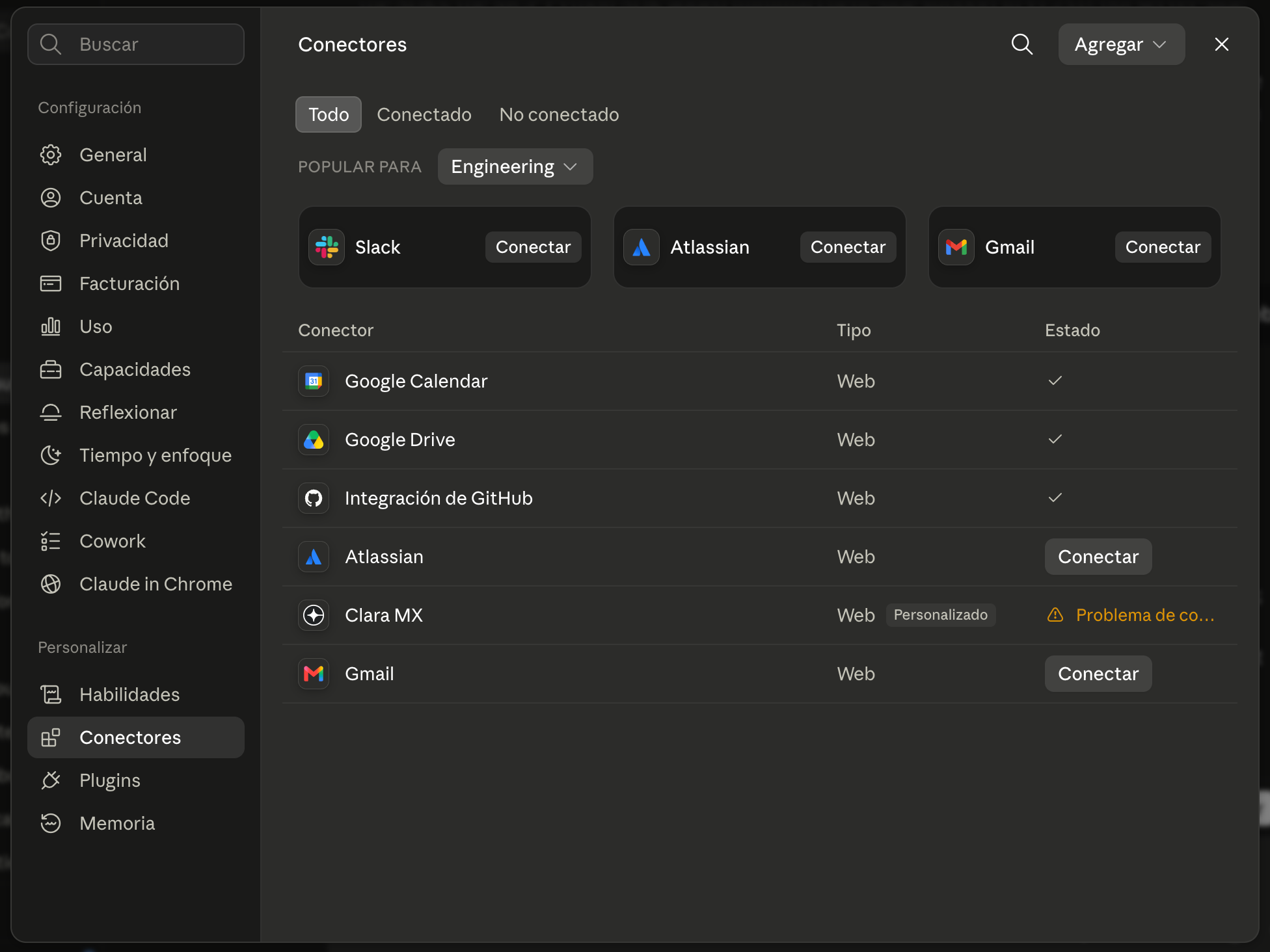Open Claude Code via the code brackets icon
The image size is (1270, 952).
tap(51, 498)
